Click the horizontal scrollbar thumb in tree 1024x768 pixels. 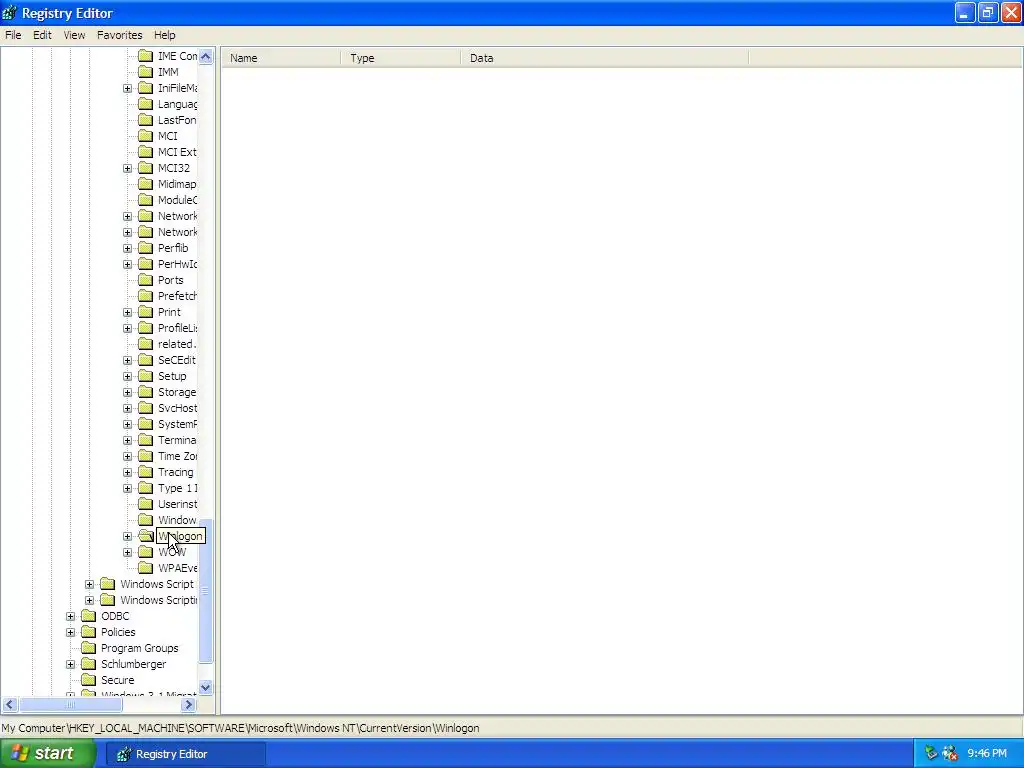point(71,705)
